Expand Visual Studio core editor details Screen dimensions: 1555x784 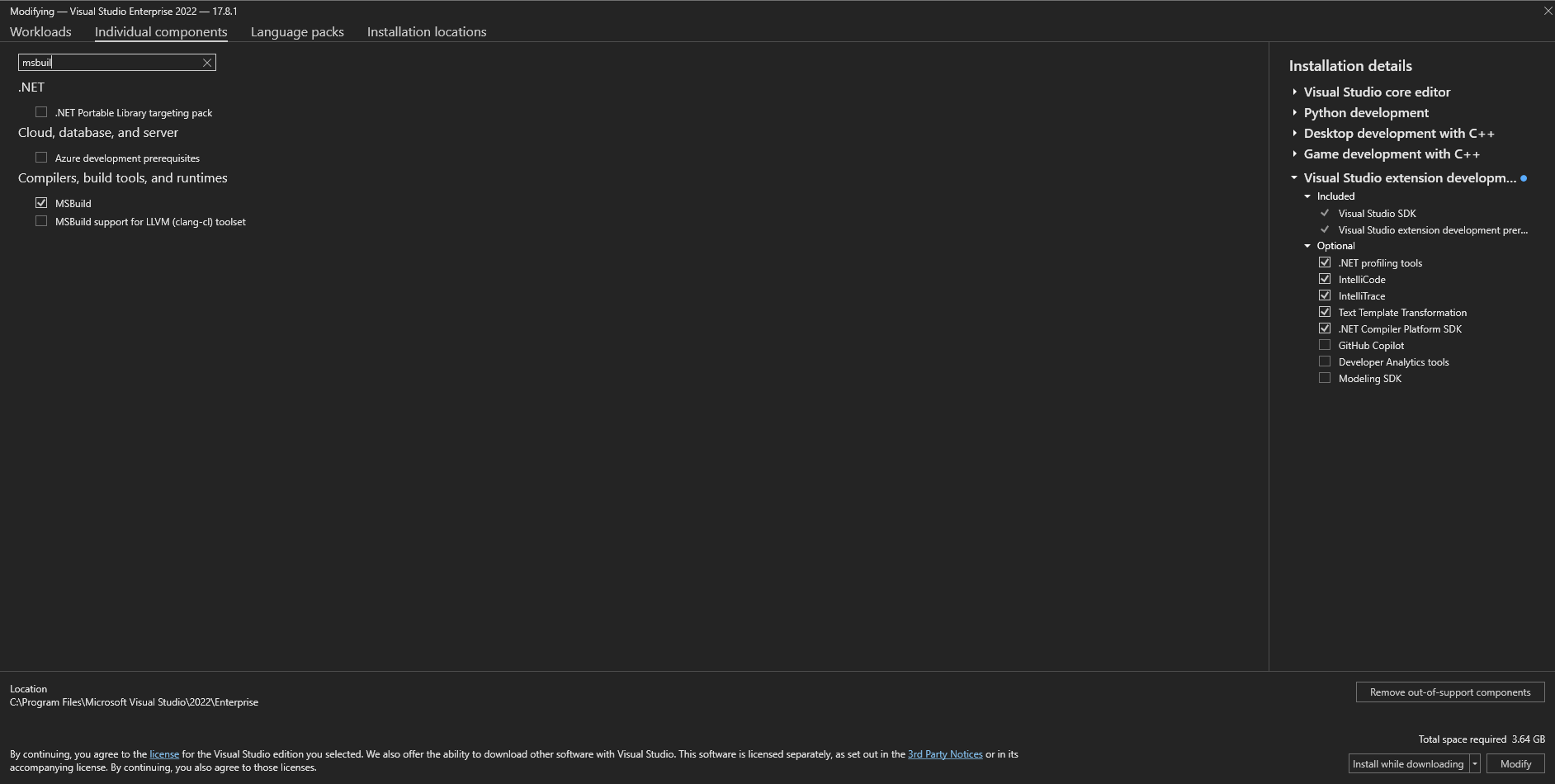[x=1294, y=92]
